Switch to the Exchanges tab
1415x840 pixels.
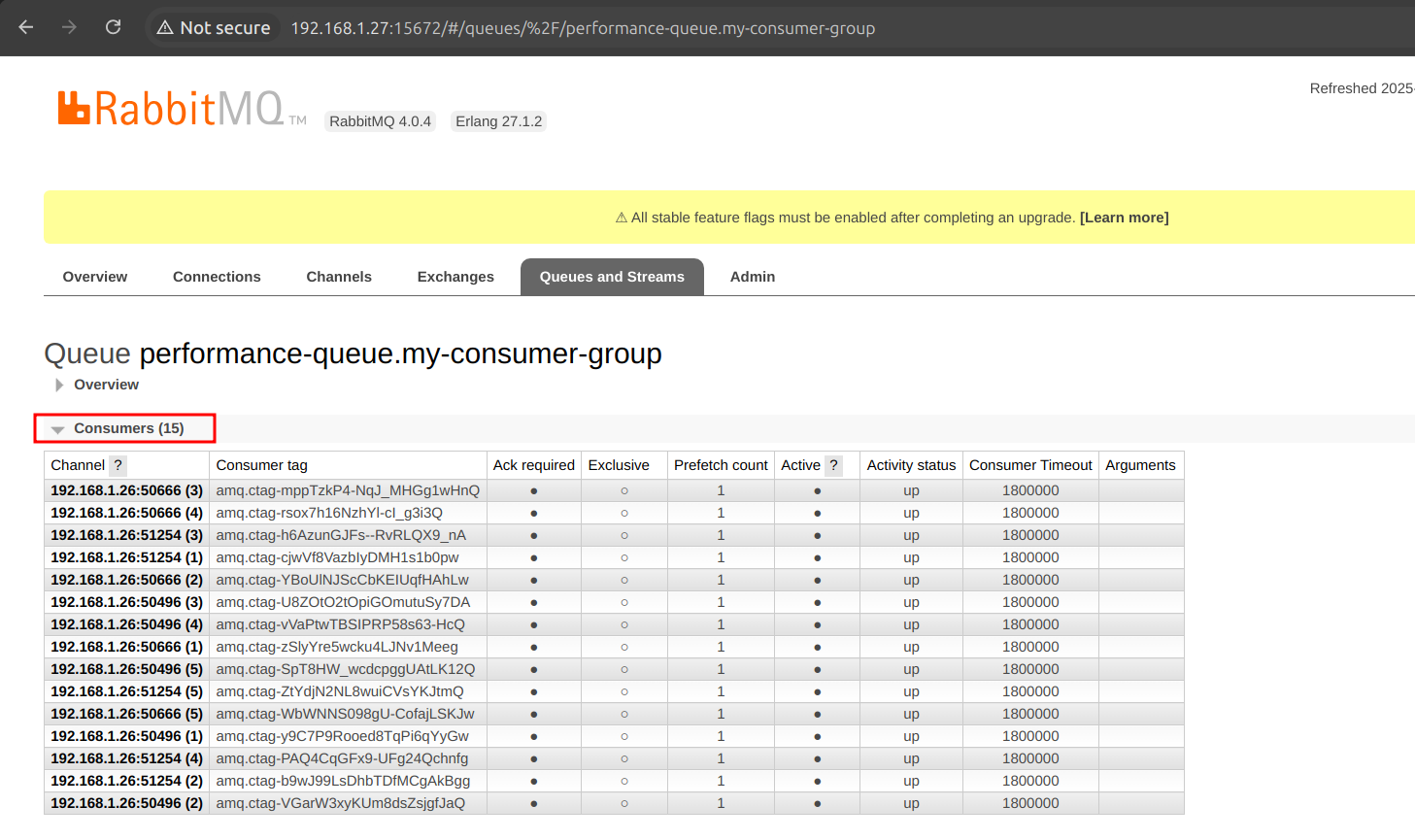pos(455,277)
